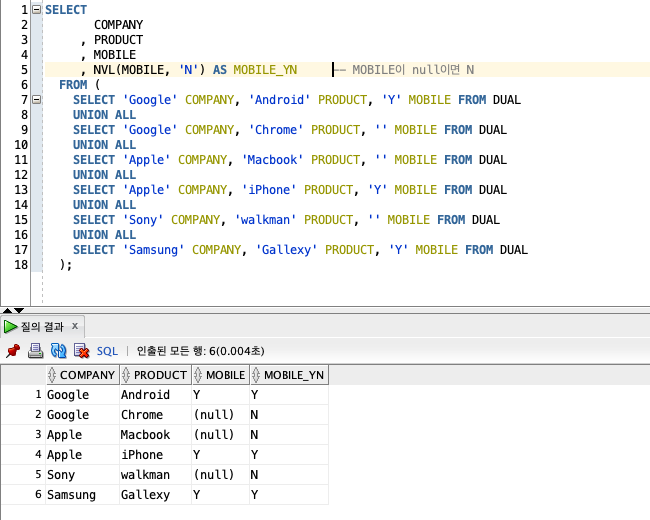Select the (null) MOBILE cell for Chrome
Viewport: 650px width, 520px height.
[x=221, y=415]
